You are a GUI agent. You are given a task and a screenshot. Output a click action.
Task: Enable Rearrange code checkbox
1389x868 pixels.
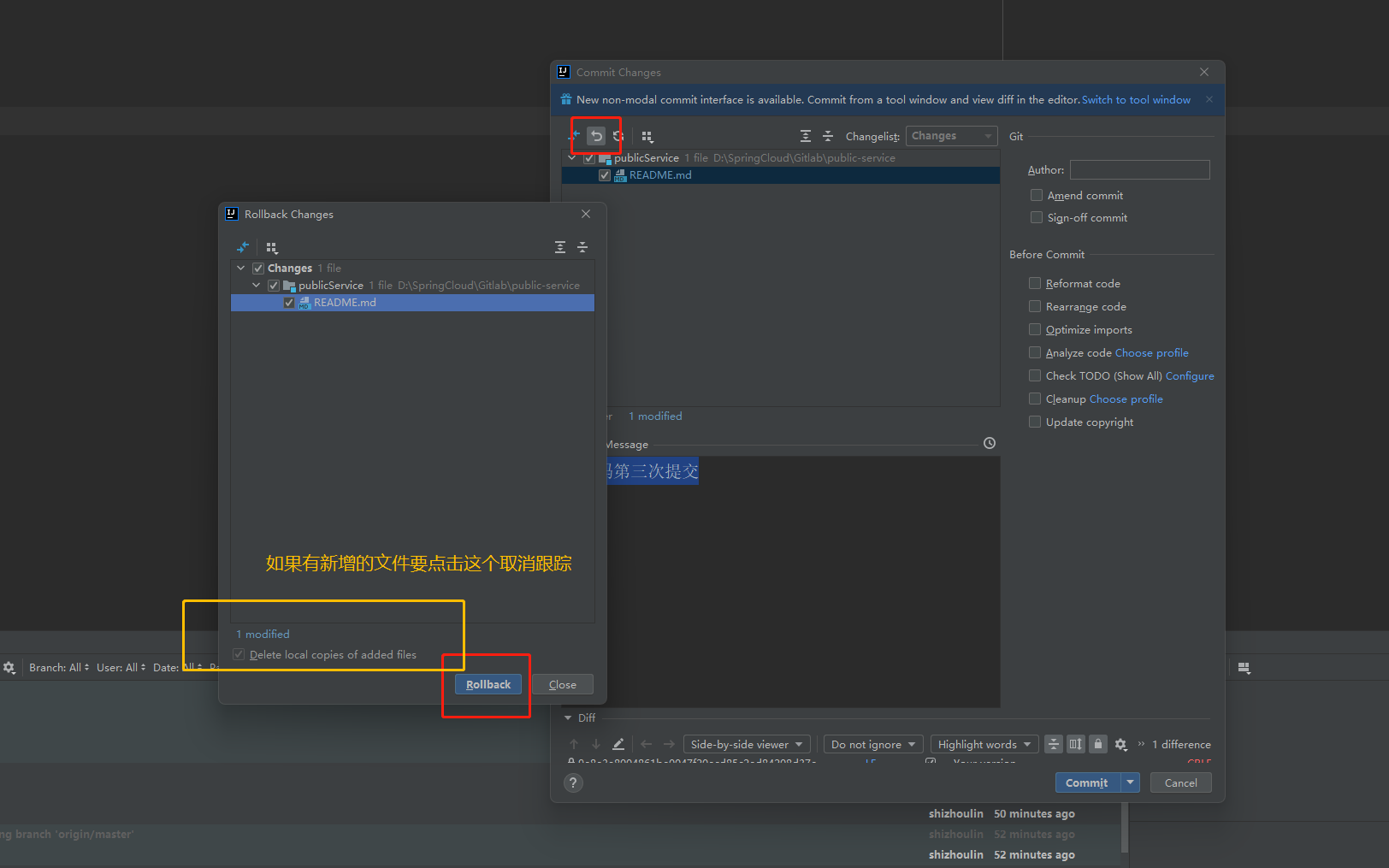click(1035, 306)
